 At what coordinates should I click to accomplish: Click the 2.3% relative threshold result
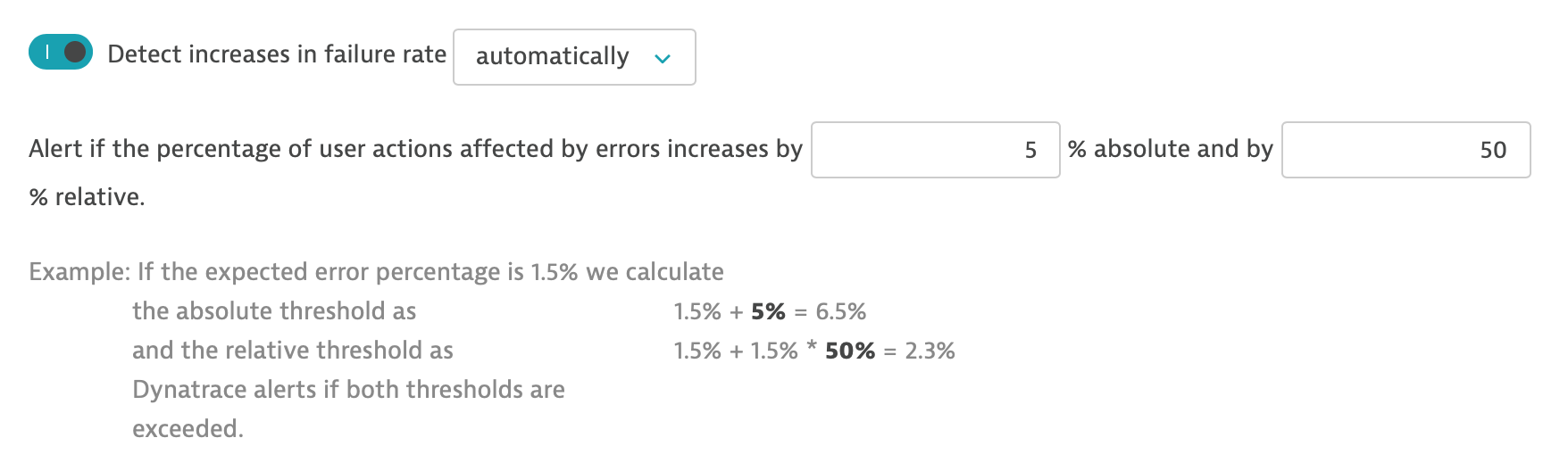click(930, 351)
